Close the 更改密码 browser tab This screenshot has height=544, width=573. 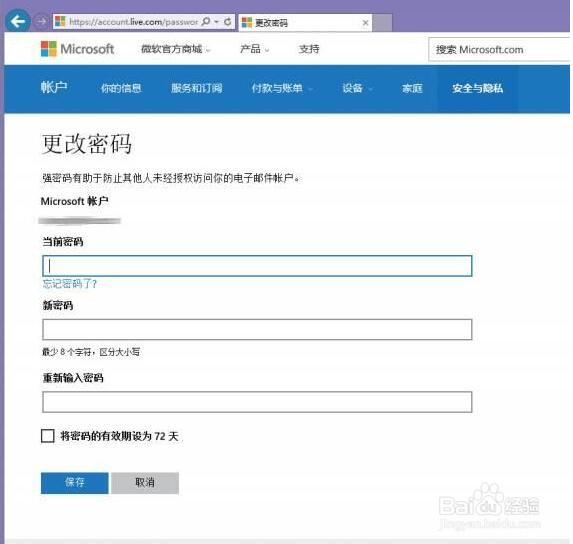[x=365, y=23]
